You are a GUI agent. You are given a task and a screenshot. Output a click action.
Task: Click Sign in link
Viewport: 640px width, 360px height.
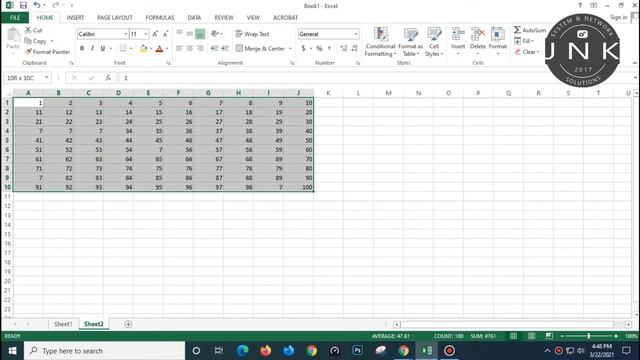click(x=619, y=17)
